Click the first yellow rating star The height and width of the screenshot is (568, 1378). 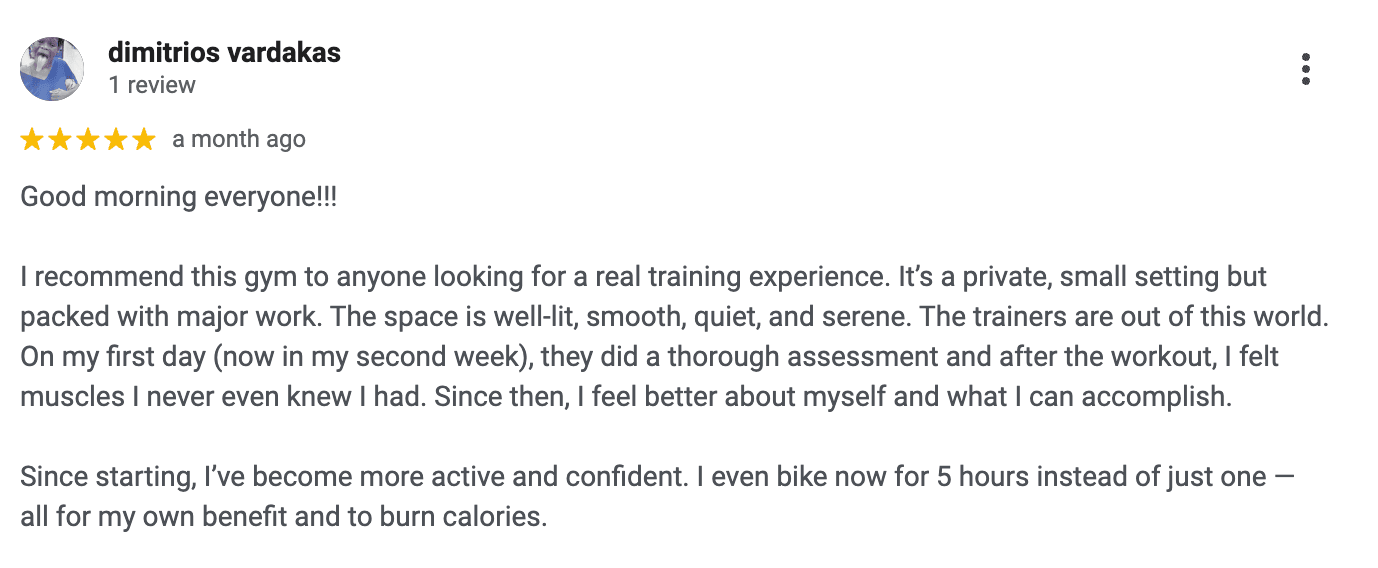pos(32,140)
